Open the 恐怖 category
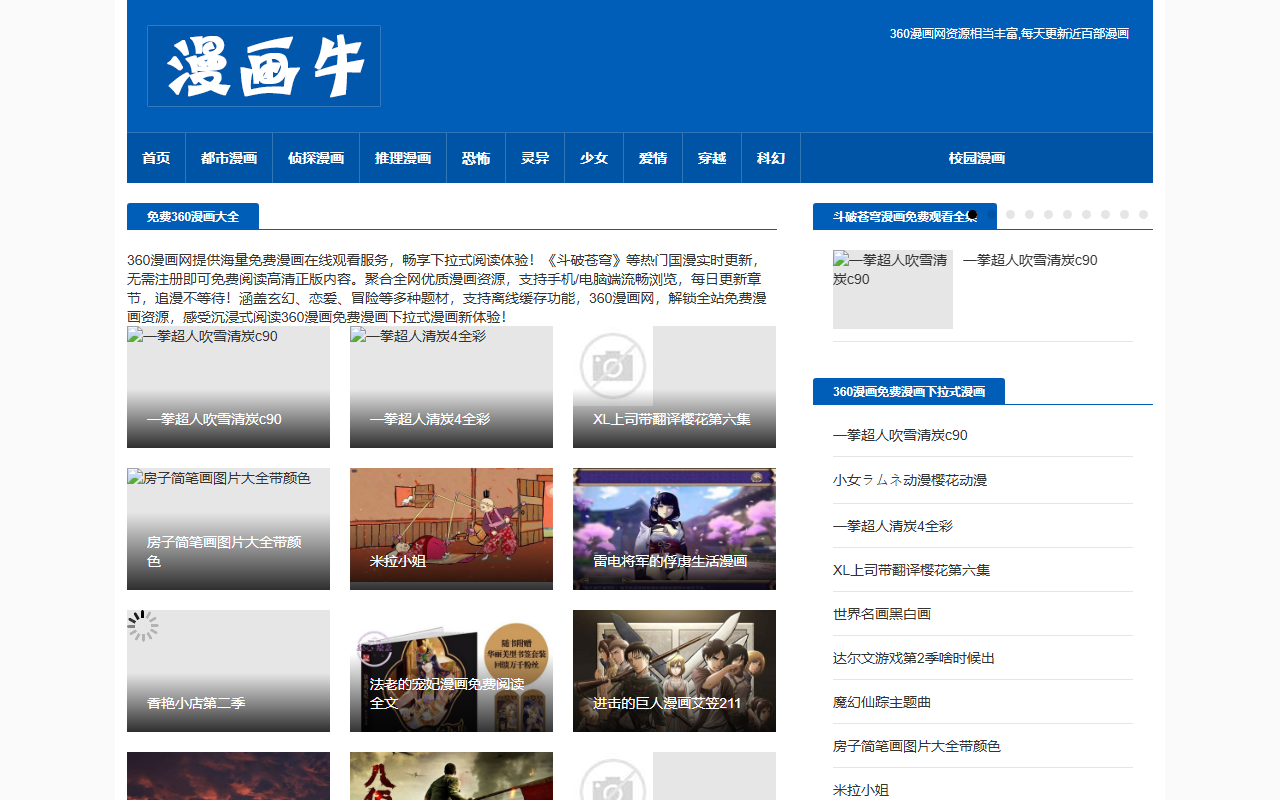This screenshot has height=800, width=1280. click(x=476, y=158)
